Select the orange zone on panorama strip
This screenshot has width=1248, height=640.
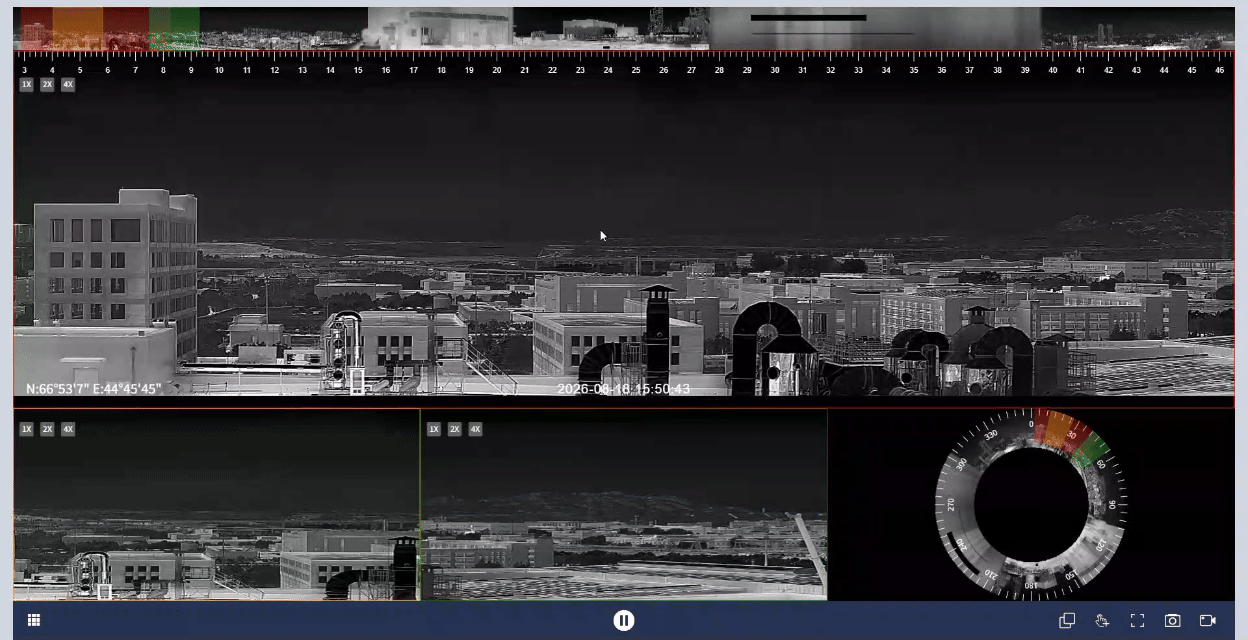[x=77, y=29]
